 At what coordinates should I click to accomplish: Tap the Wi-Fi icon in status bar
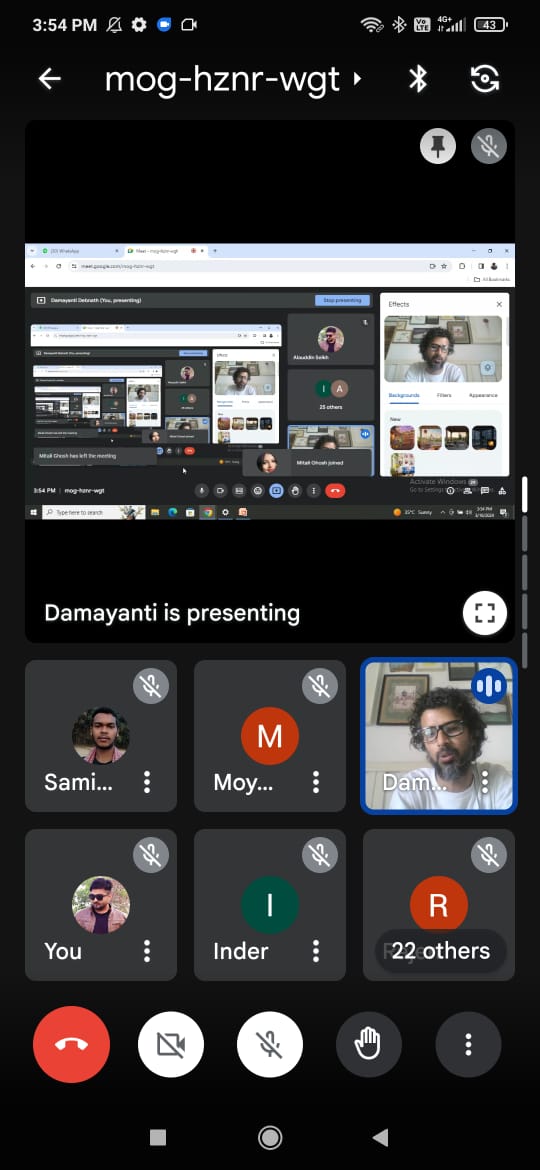(x=371, y=25)
